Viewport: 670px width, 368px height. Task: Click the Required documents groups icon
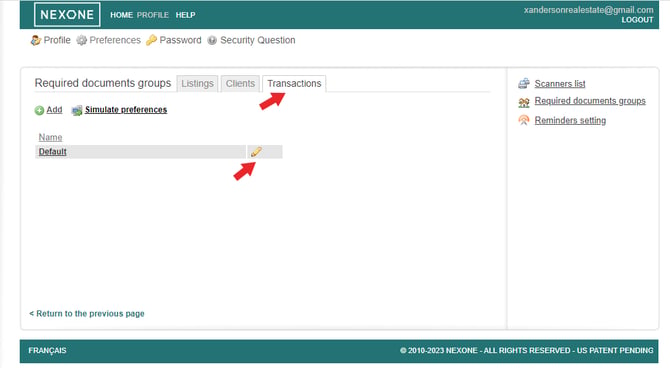(x=524, y=102)
